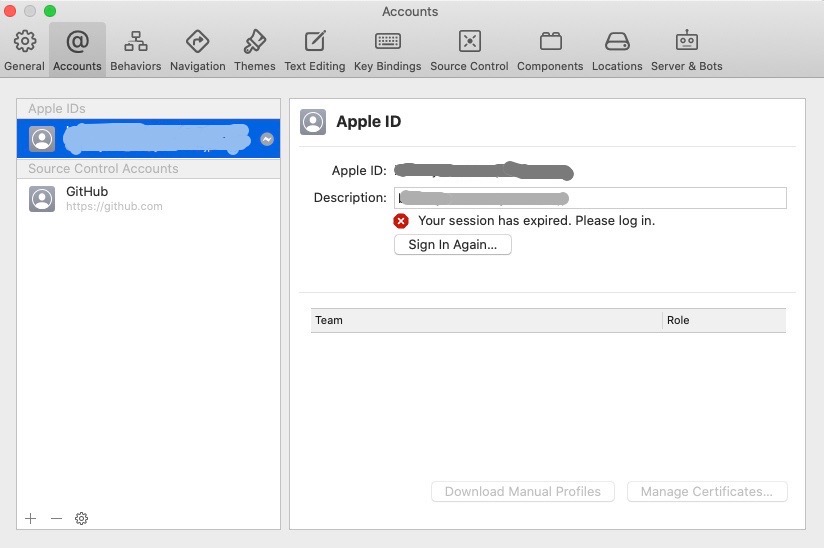824x548 pixels.
Task: Open the Locations preferences pane
Action: pyautogui.click(x=617, y=50)
